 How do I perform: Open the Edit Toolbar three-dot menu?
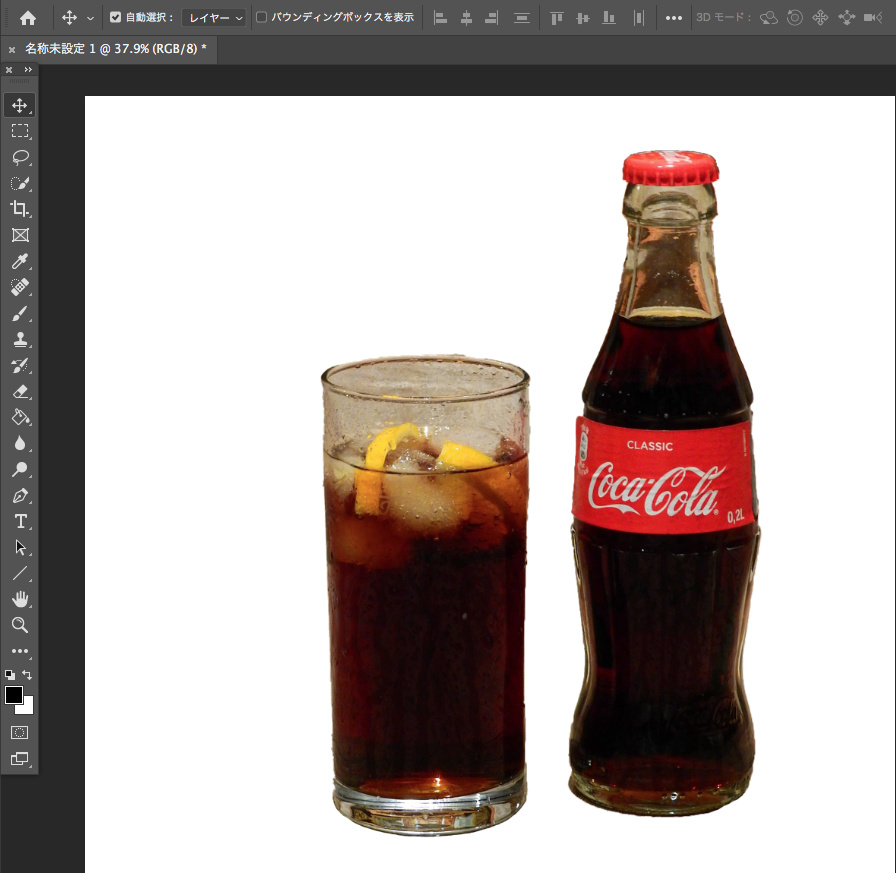point(20,651)
